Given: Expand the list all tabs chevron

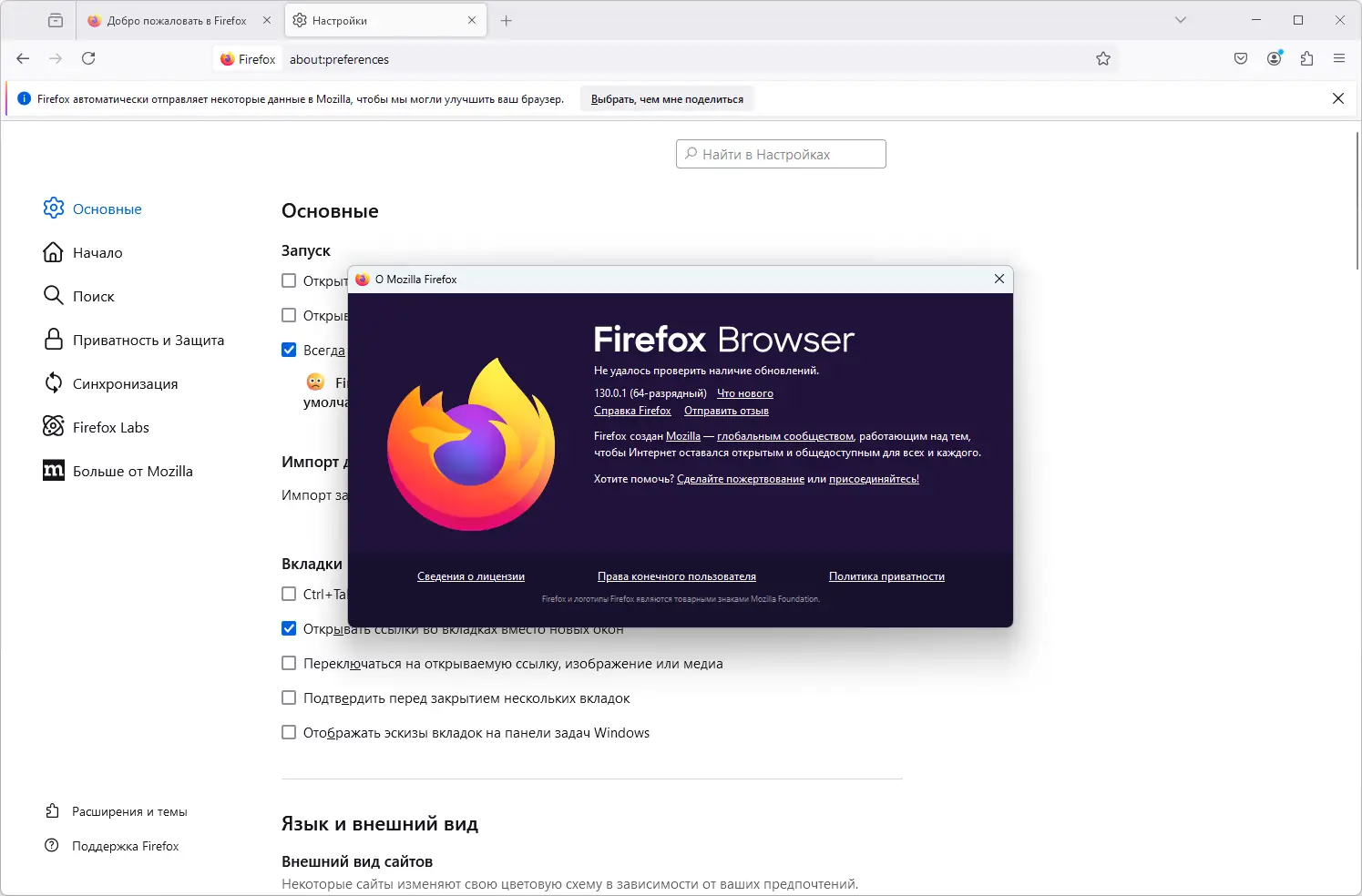Looking at the screenshot, I should pos(1181,20).
